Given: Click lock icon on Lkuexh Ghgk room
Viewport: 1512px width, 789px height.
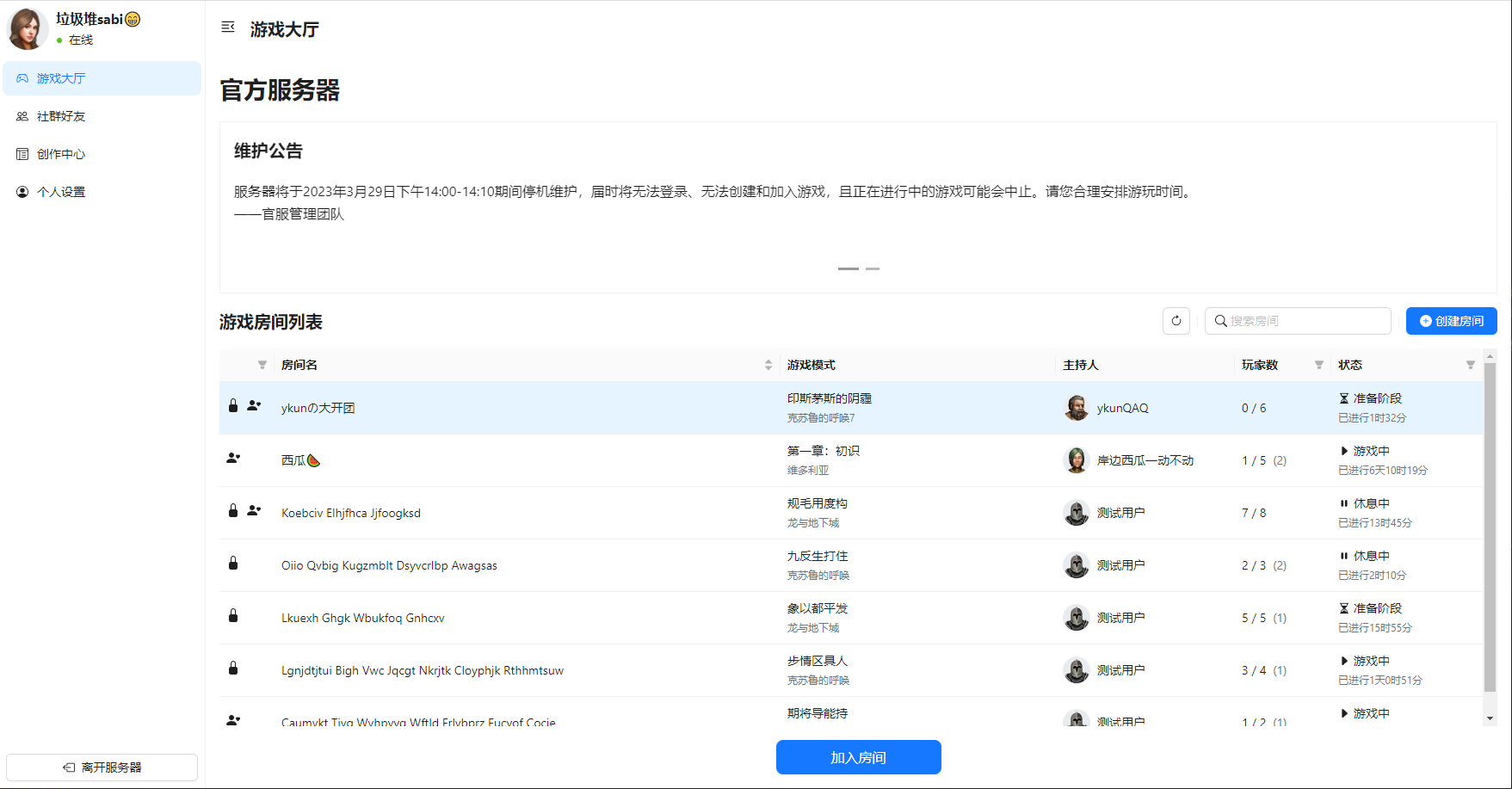Looking at the screenshot, I should (233, 616).
